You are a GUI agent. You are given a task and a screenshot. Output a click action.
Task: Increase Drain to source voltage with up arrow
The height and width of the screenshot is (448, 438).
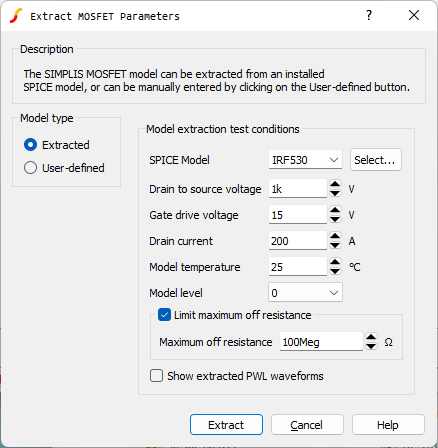point(335,184)
